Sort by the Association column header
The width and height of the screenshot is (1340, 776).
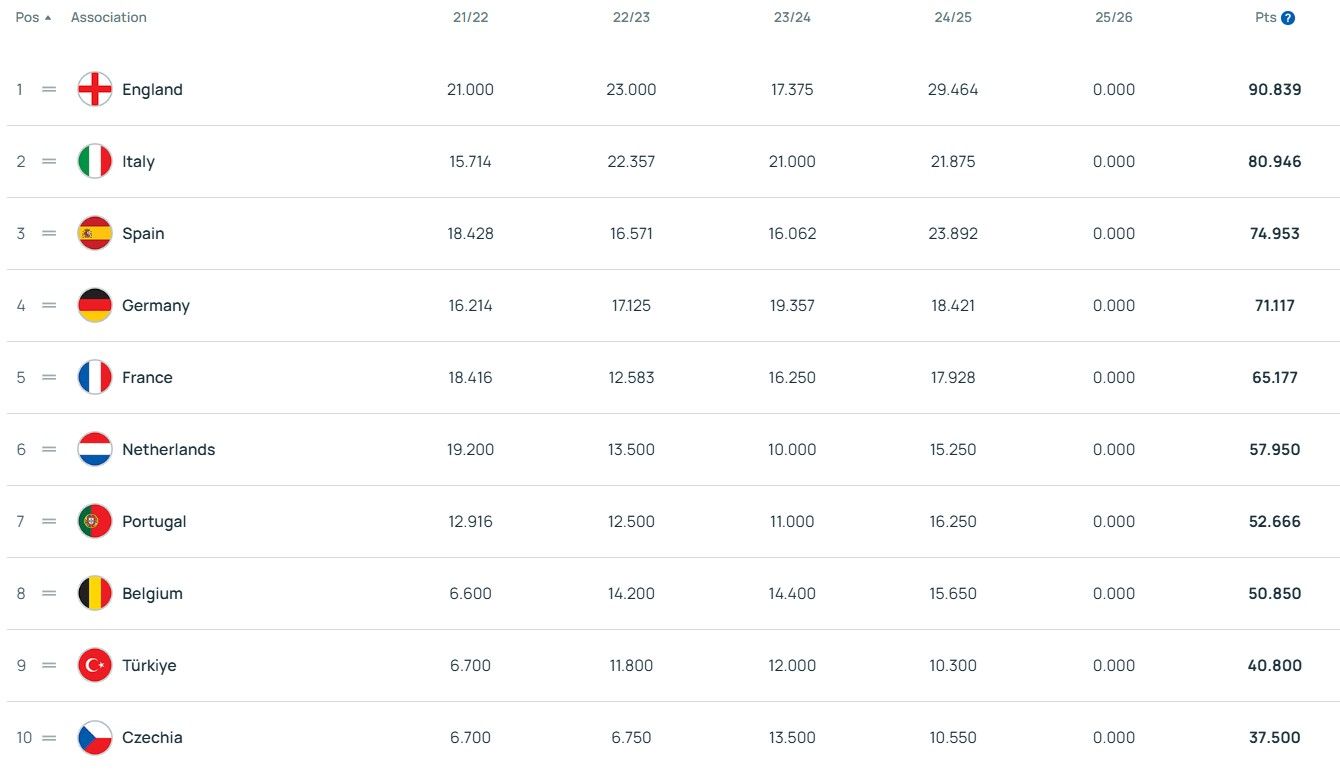pyautogui.click(x=109, y=18)
